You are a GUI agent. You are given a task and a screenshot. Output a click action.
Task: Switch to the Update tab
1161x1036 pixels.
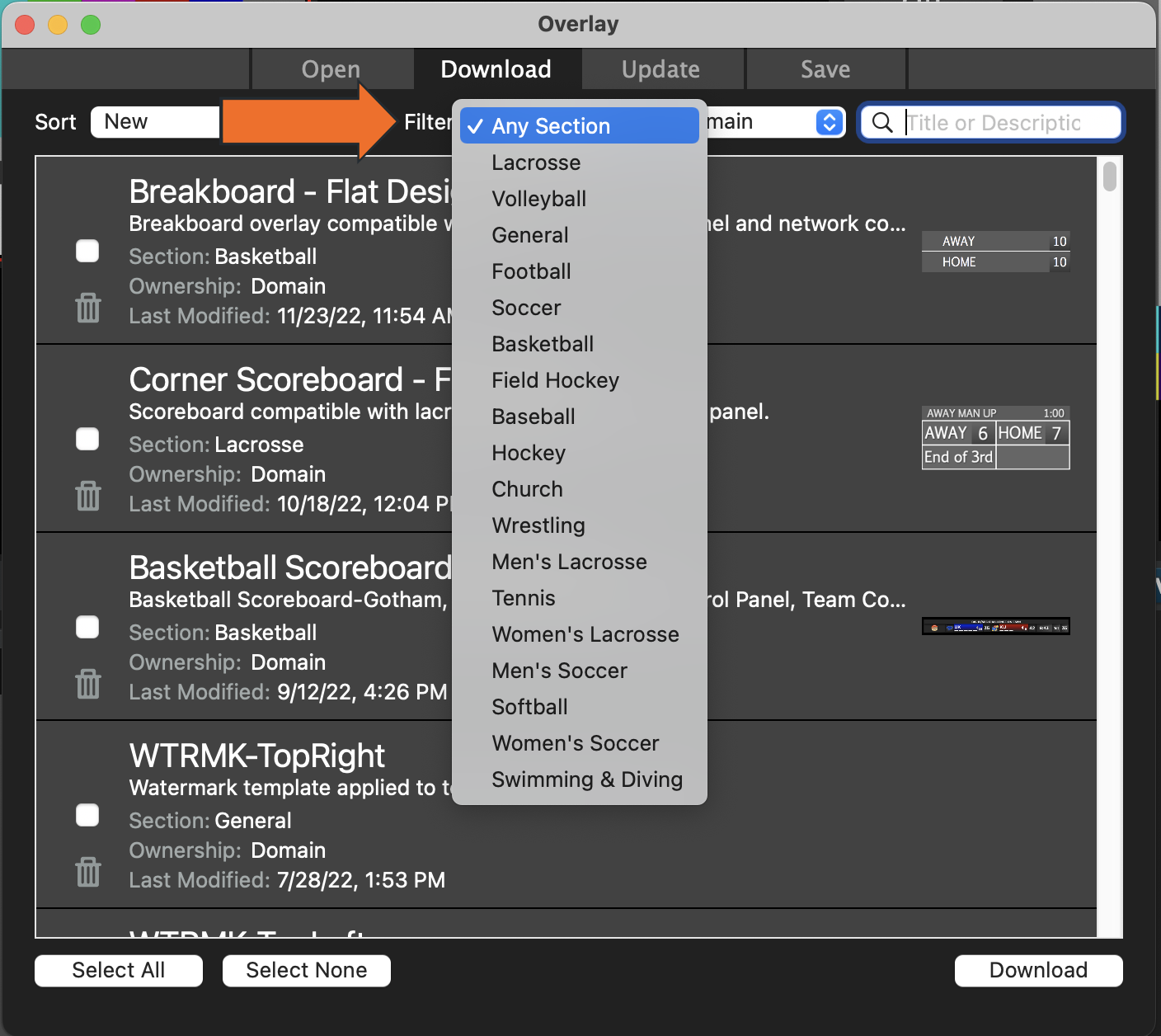pos(661,68)
